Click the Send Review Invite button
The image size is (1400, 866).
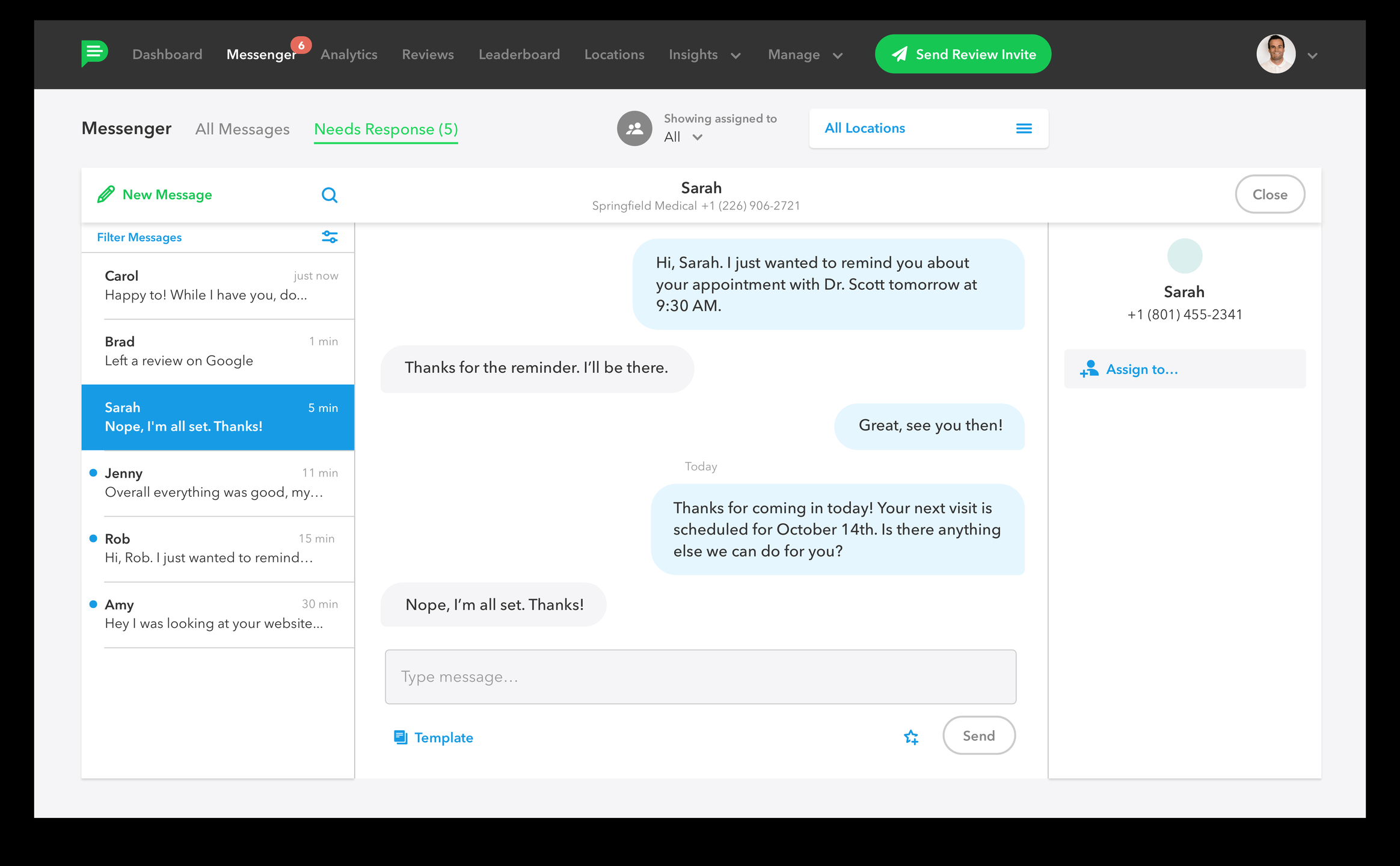click(x=963, y=54)
